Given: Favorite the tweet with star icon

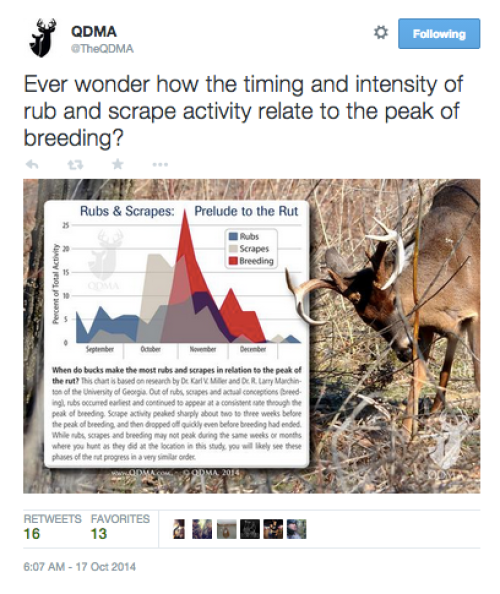Looking at the screenshot, I should pyautogui.click(x=118, y=164).
